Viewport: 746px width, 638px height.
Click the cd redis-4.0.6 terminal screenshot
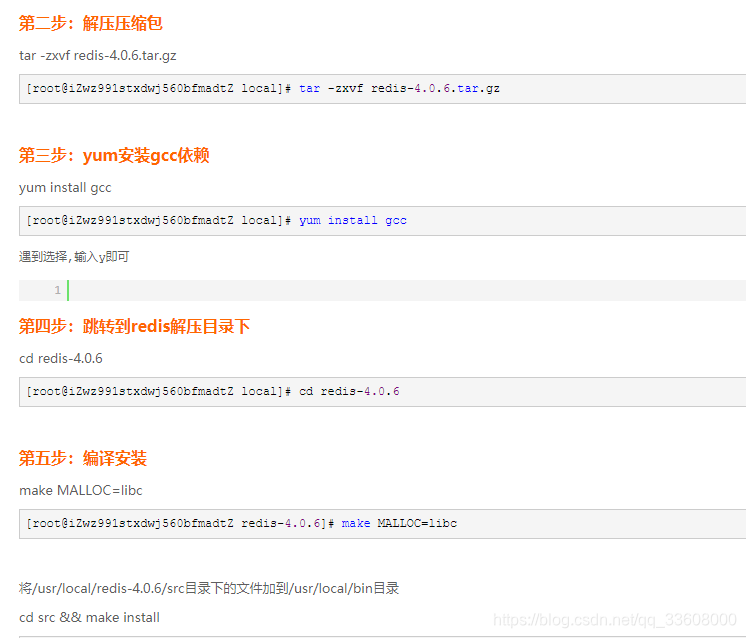point(383,392)
